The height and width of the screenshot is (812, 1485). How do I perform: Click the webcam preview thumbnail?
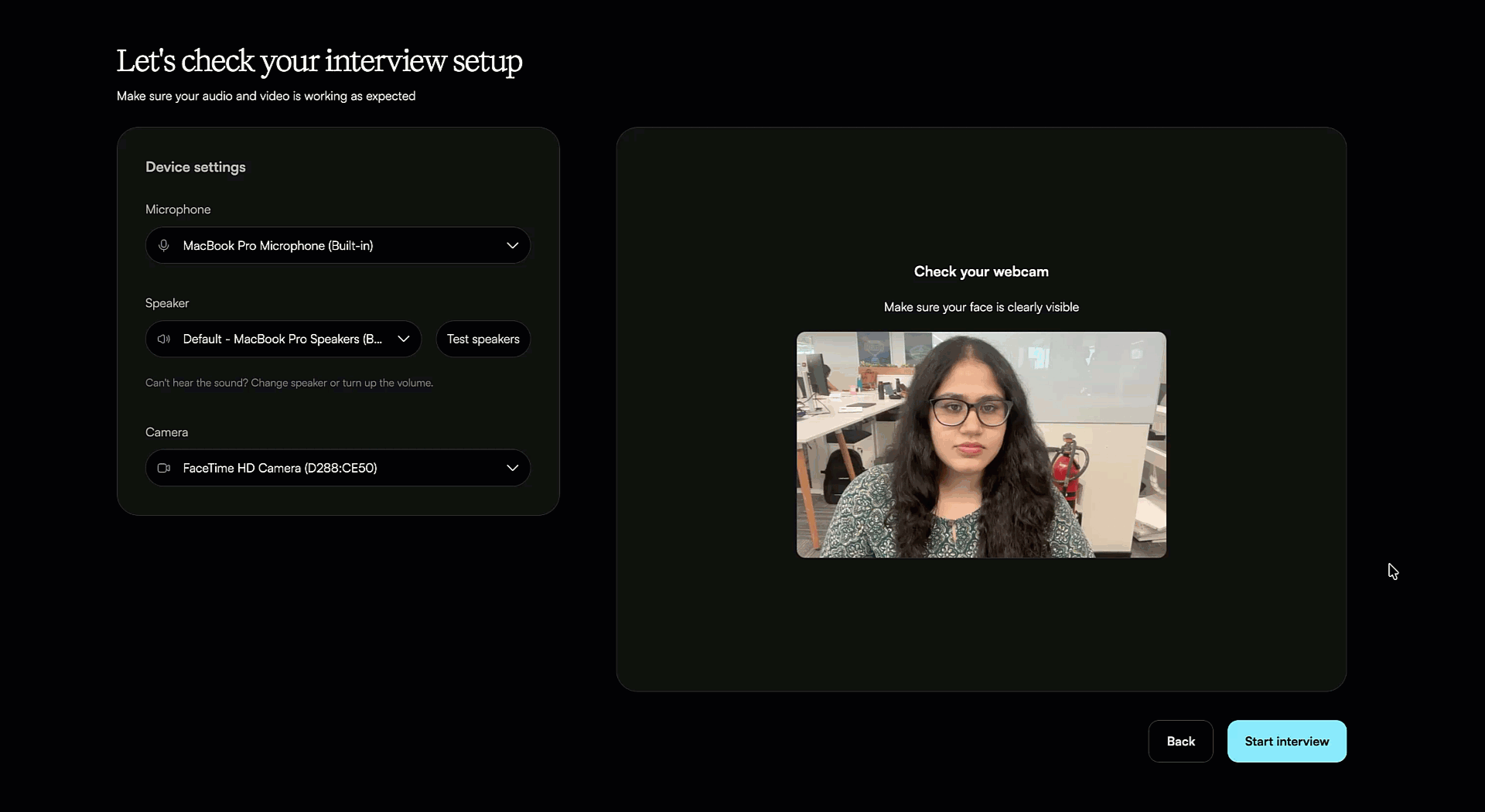pos(981,445)
